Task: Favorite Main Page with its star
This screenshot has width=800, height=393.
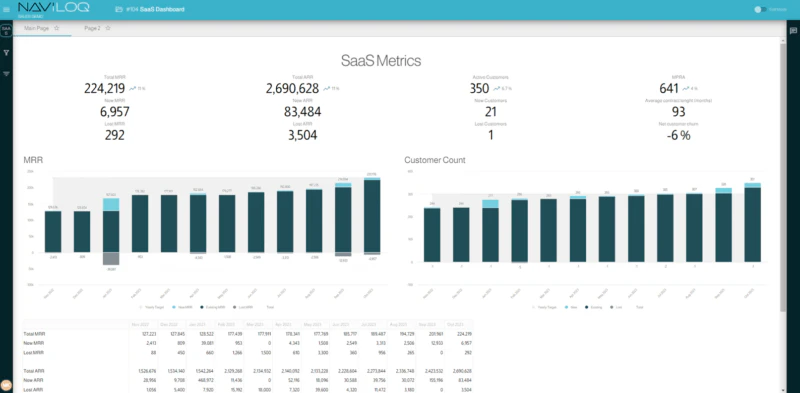Action: [x=57, y=29]
